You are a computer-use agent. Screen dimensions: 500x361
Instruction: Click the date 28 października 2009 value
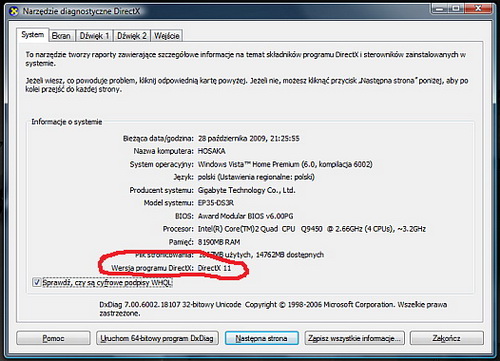(249, 138)
